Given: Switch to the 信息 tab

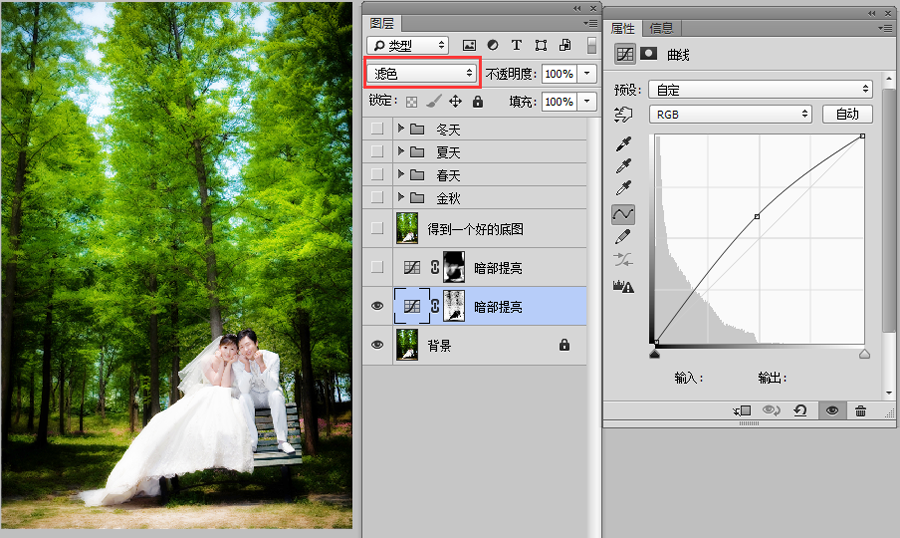Looking at the screenshot, I should (662, 28).
